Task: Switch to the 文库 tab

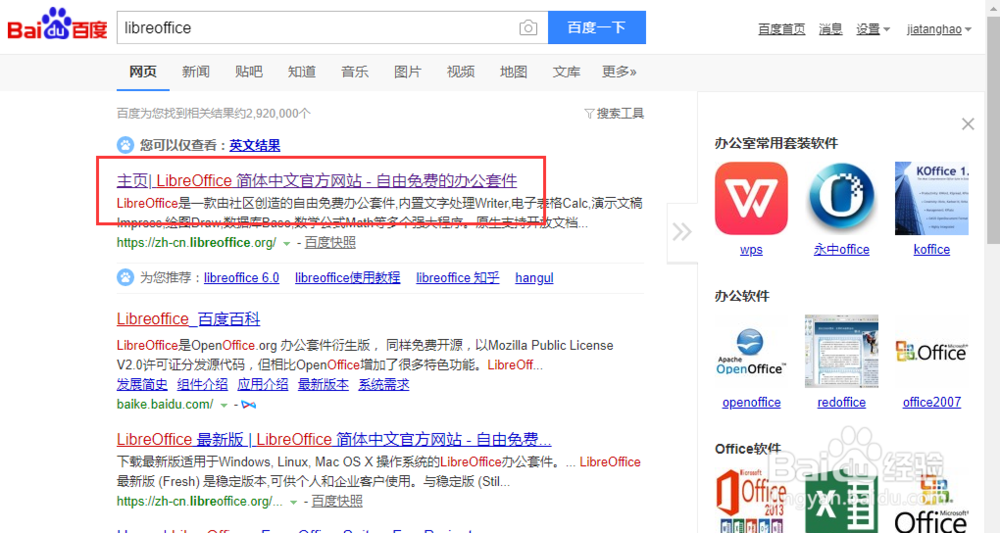Action: 566,72
